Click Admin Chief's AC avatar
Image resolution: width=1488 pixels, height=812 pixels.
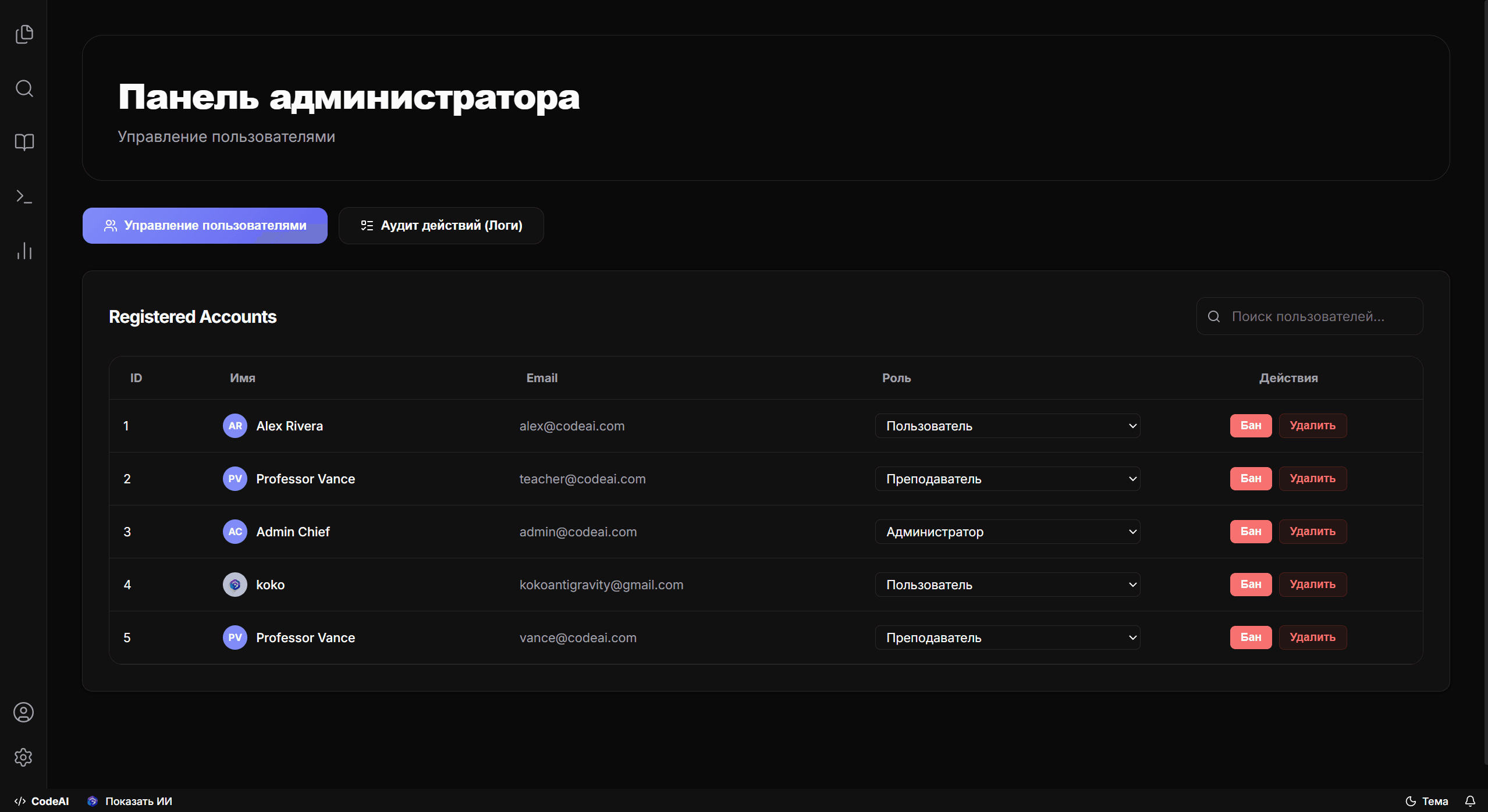pos(235,532)
